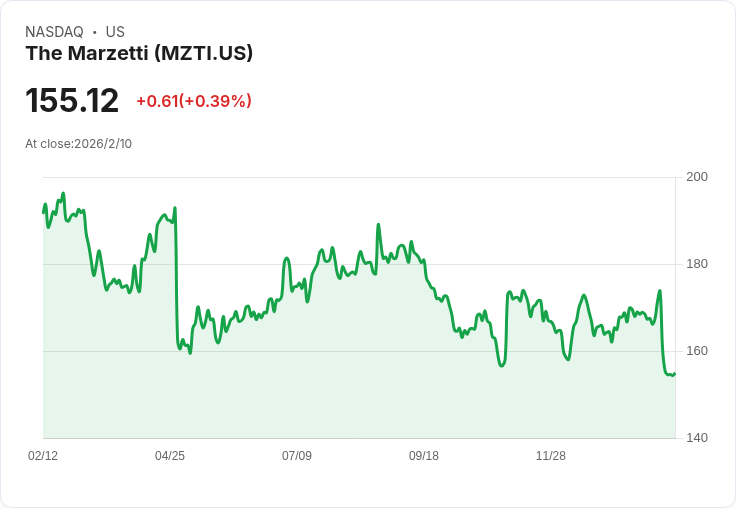Click the current price 155.12
736x508 pixels.
pyautogui.click(x=72, y=101)
